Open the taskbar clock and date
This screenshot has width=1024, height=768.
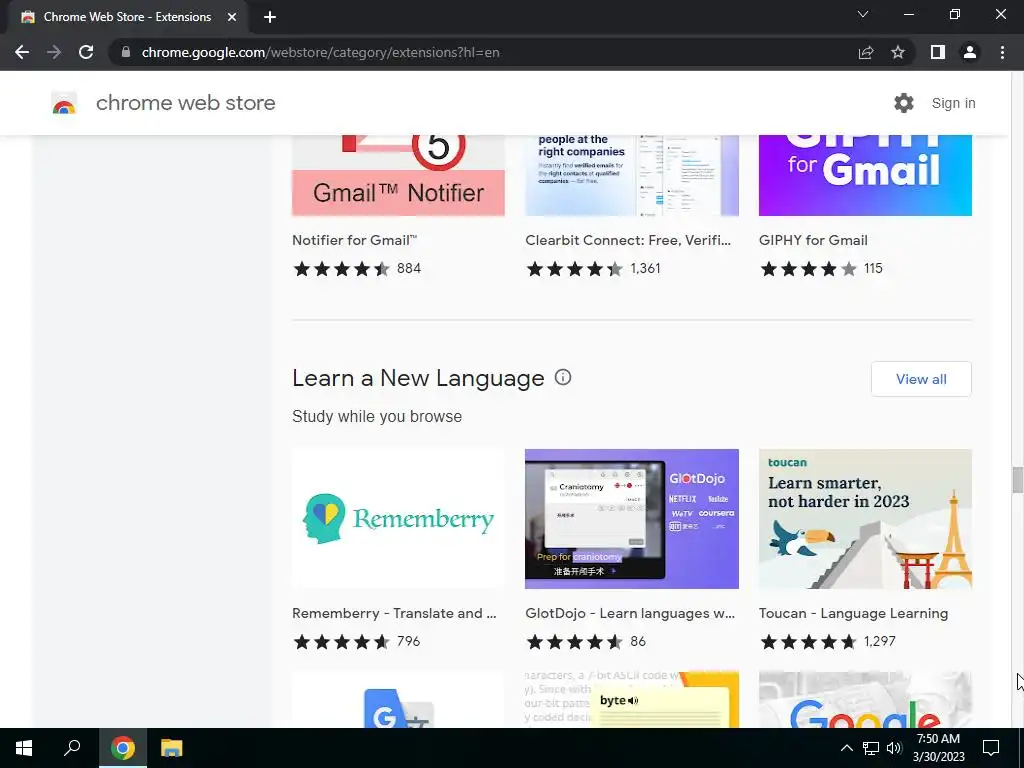(938, 748)
